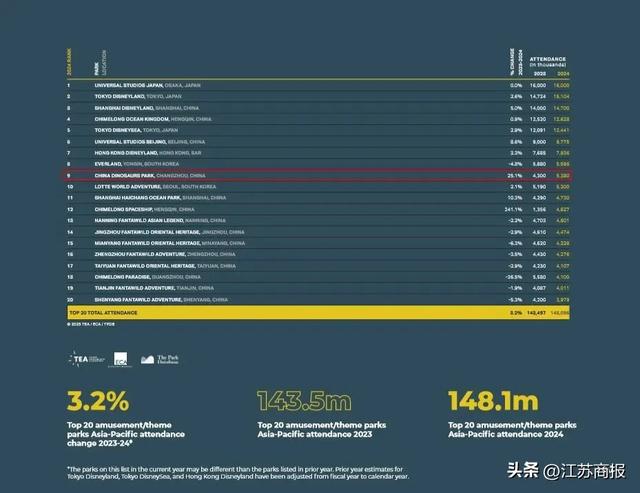Select the Universal Studios Beijing entry
The height and width of the screenshot is (493, 640).
150,142
